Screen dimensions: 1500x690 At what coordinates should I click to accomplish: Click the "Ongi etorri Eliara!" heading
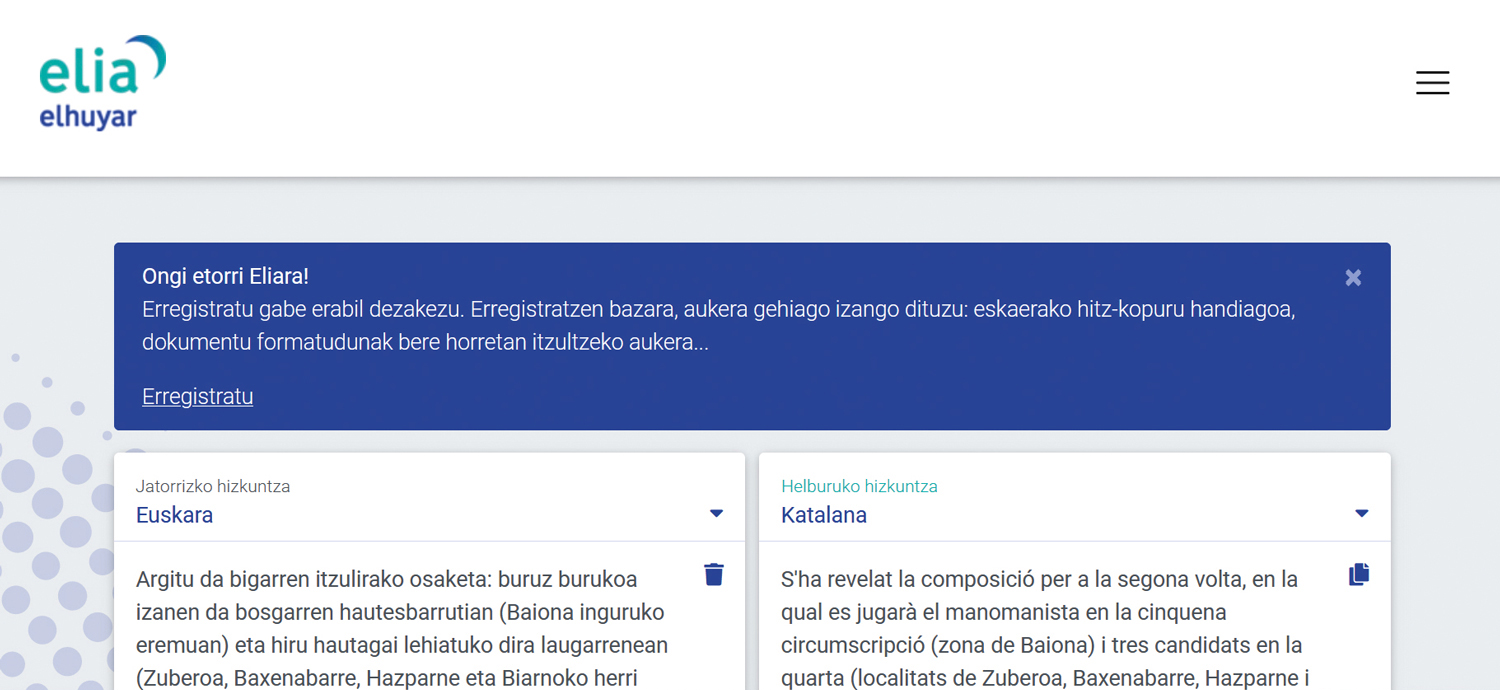pos(225,277)
